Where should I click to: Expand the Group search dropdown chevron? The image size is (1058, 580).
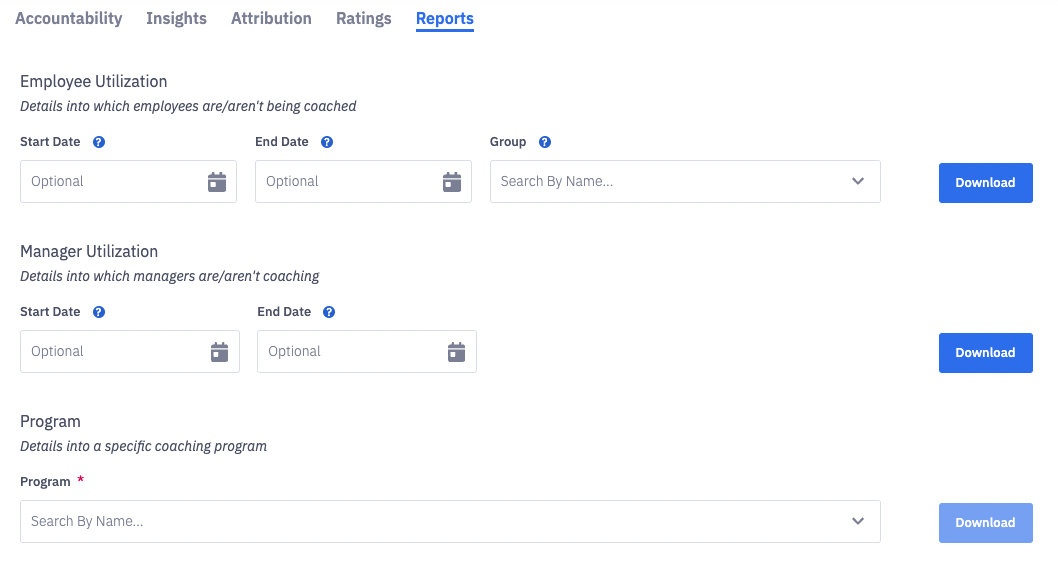coord(858,182)
